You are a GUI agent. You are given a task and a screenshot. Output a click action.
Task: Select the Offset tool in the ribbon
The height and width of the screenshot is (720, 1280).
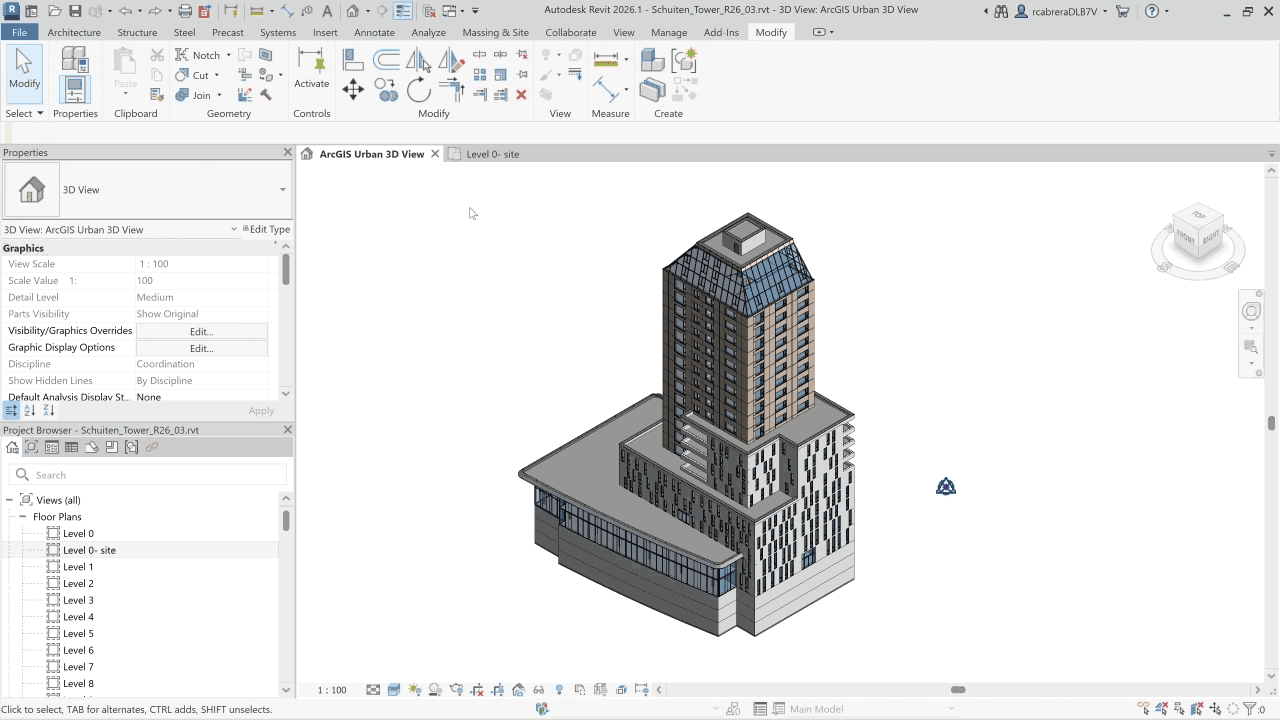point(386,61)
